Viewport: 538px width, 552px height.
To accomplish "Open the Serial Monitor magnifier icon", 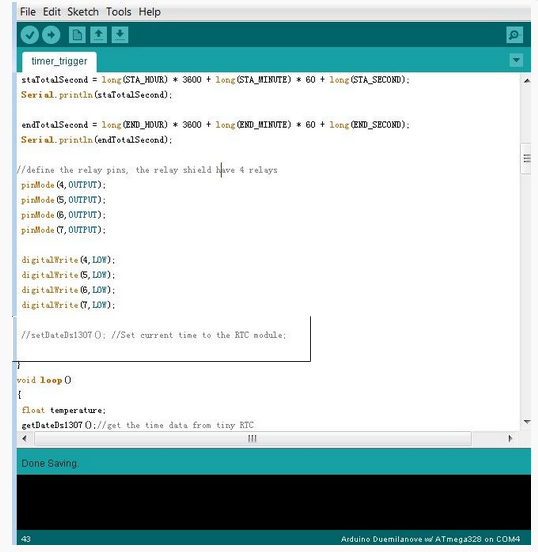I will [514, 35].
